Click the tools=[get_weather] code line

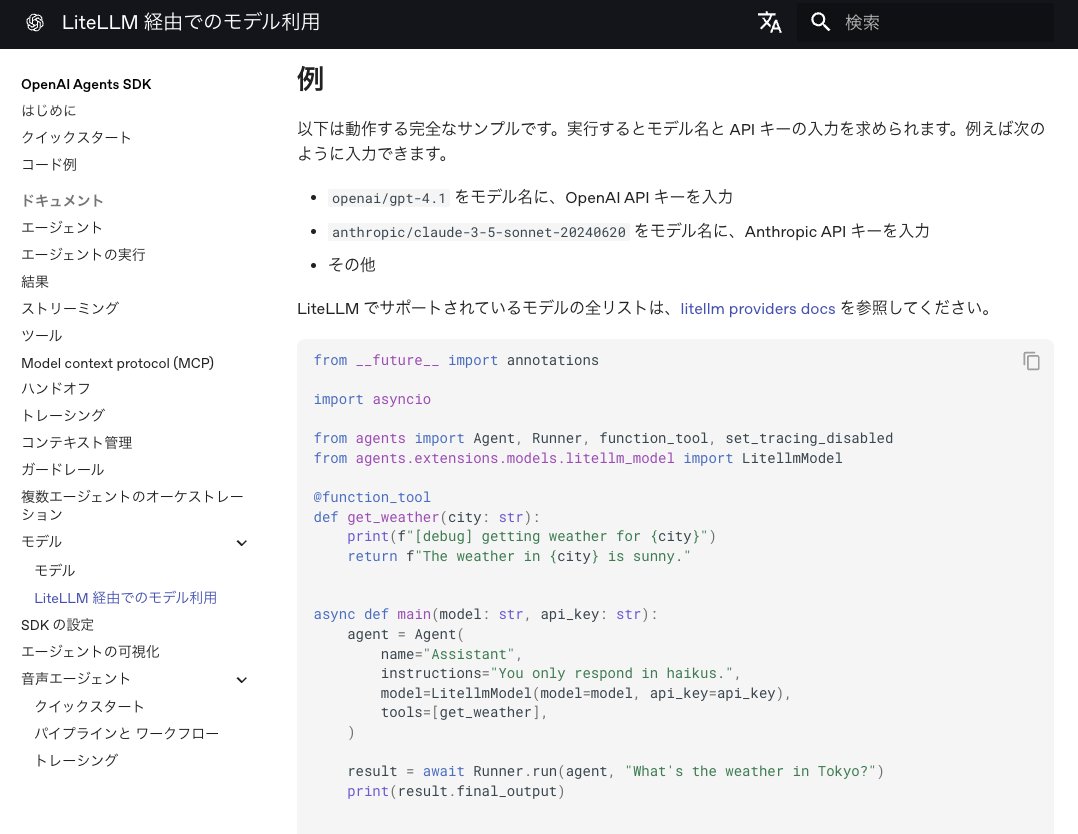coord(464,713)
